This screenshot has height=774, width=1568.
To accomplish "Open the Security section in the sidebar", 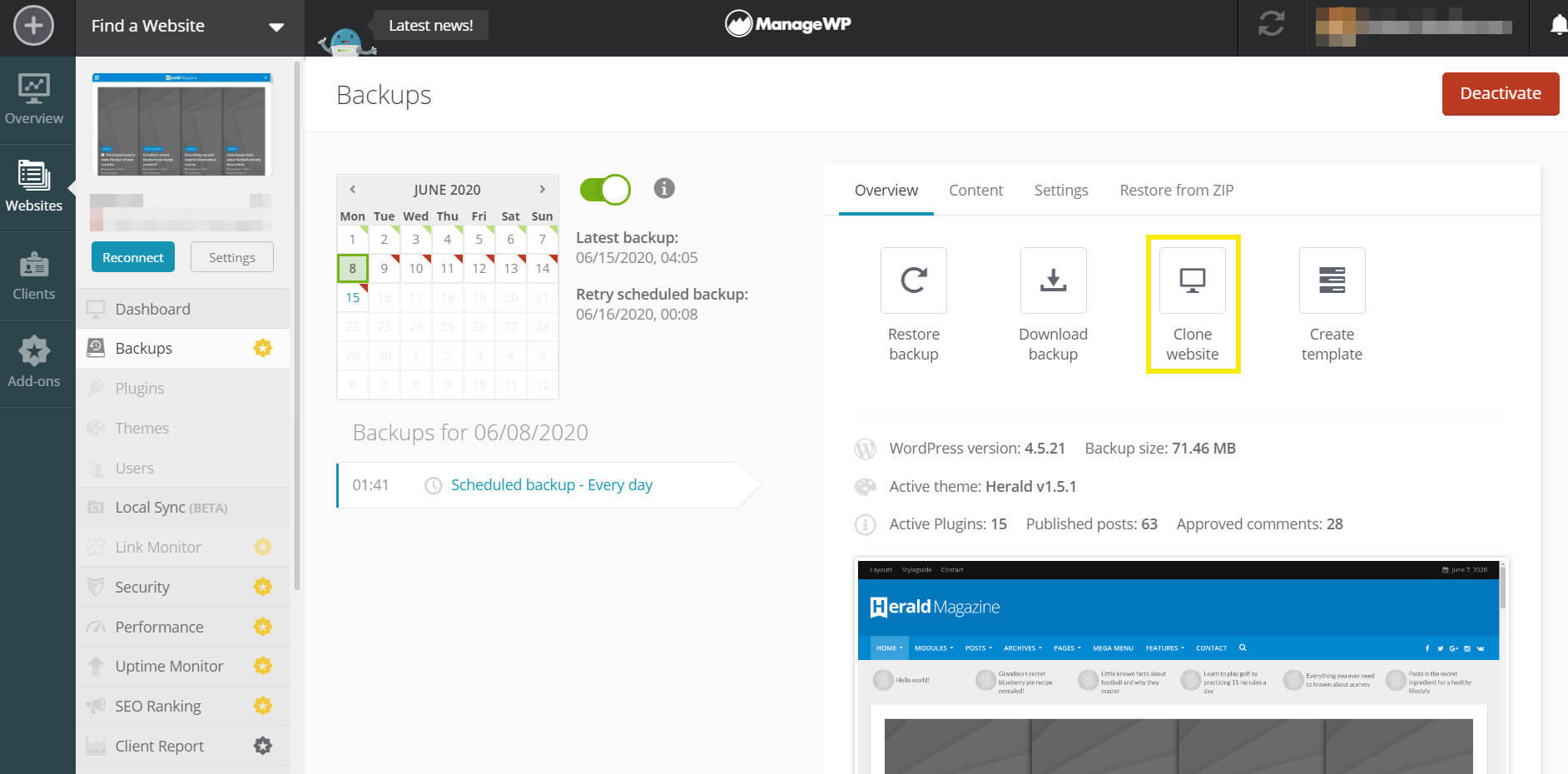I will (x=142, y=587).
